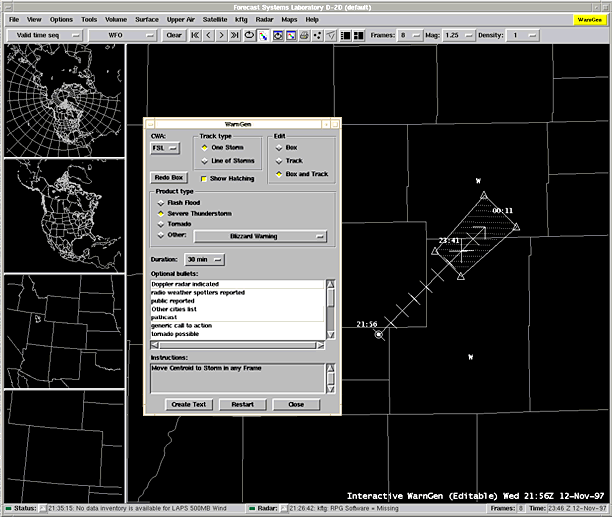Step back one frame
The height and width of the screenshot is (517, 612).
tap(208, 36)
